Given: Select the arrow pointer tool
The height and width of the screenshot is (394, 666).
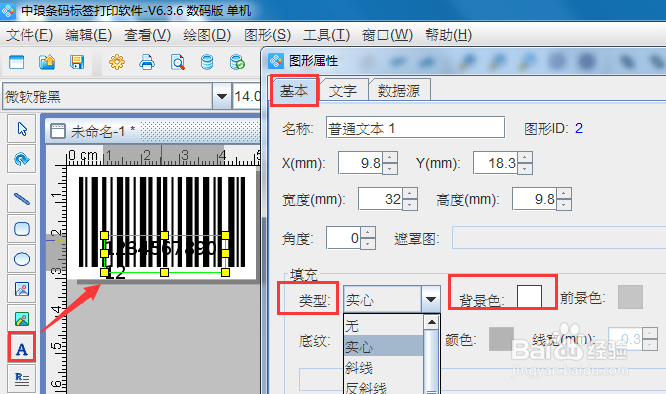Looking at the screenshot, I should coord(22,129).
